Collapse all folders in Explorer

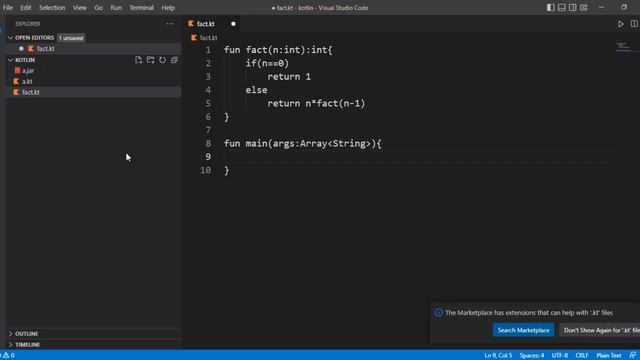pos(174,60)
